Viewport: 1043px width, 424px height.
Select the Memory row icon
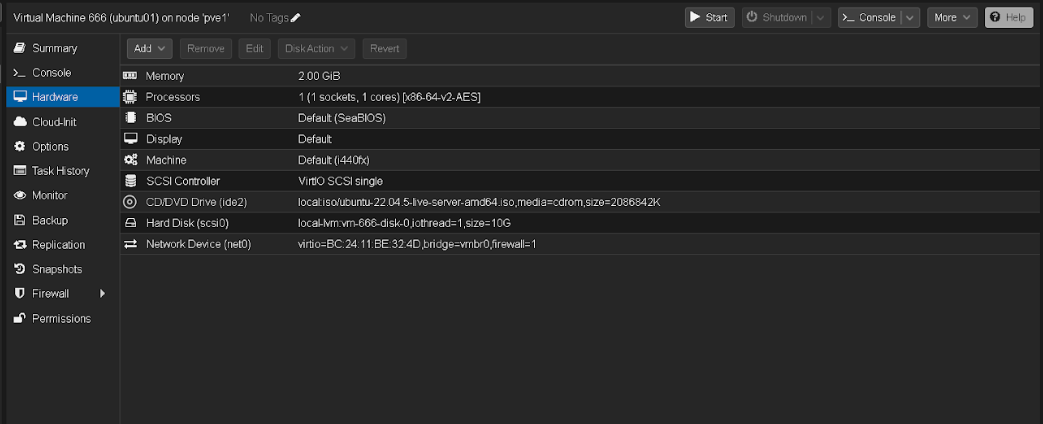click(130, 76)
